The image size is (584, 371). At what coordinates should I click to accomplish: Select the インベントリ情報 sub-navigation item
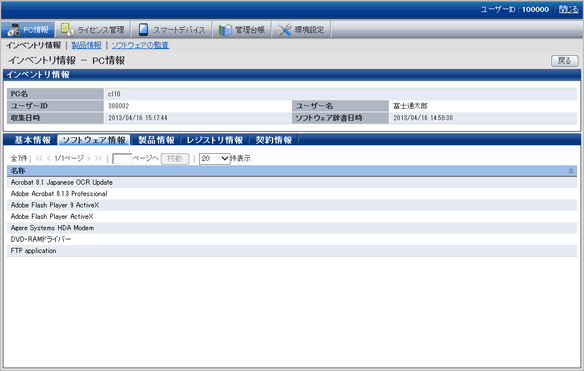34,45
